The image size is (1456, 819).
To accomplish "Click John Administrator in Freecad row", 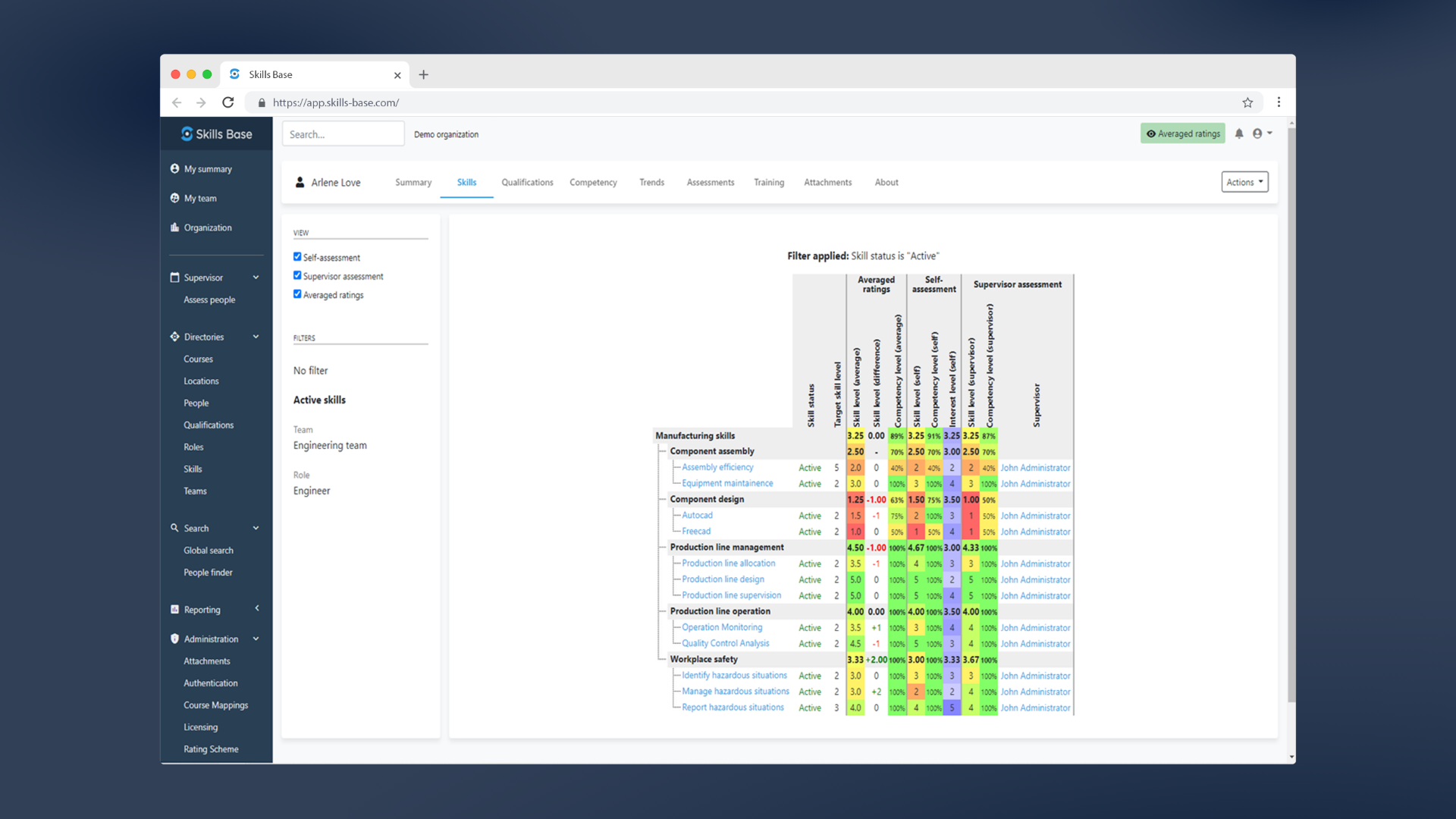I will [1035, 532].
